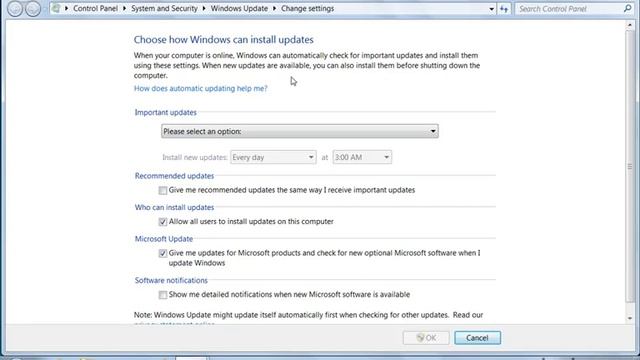Enable 'Give me recommended updates' checkbox
640x360 pixels.
(163, 190)
